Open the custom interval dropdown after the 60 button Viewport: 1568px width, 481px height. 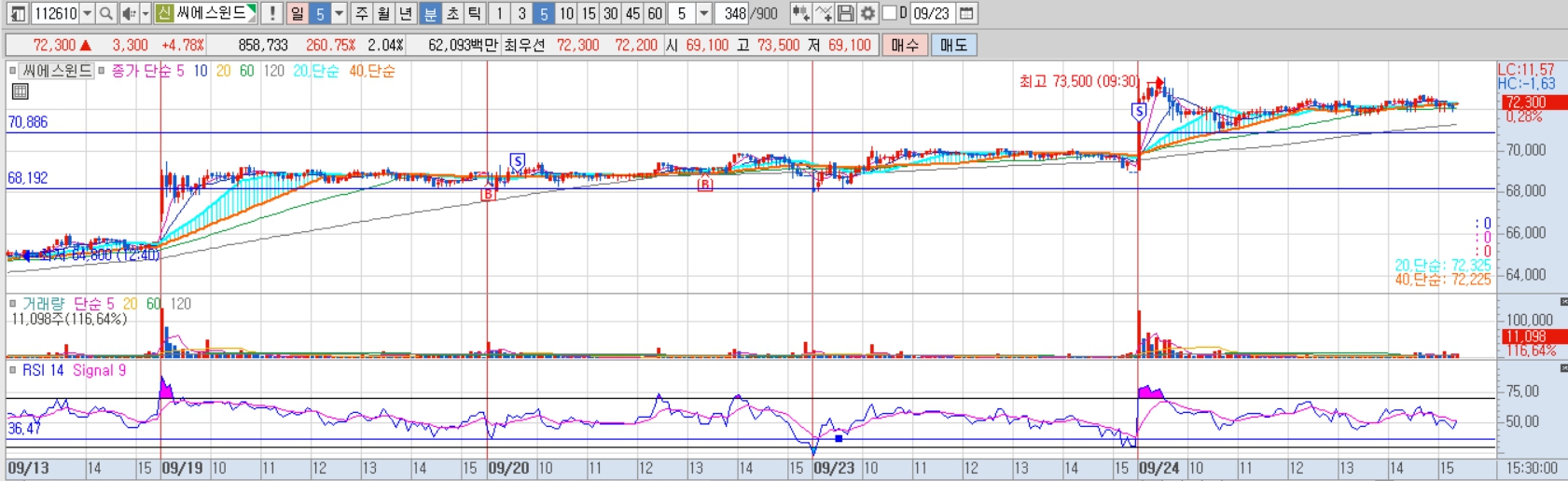(x=704, y=13)
